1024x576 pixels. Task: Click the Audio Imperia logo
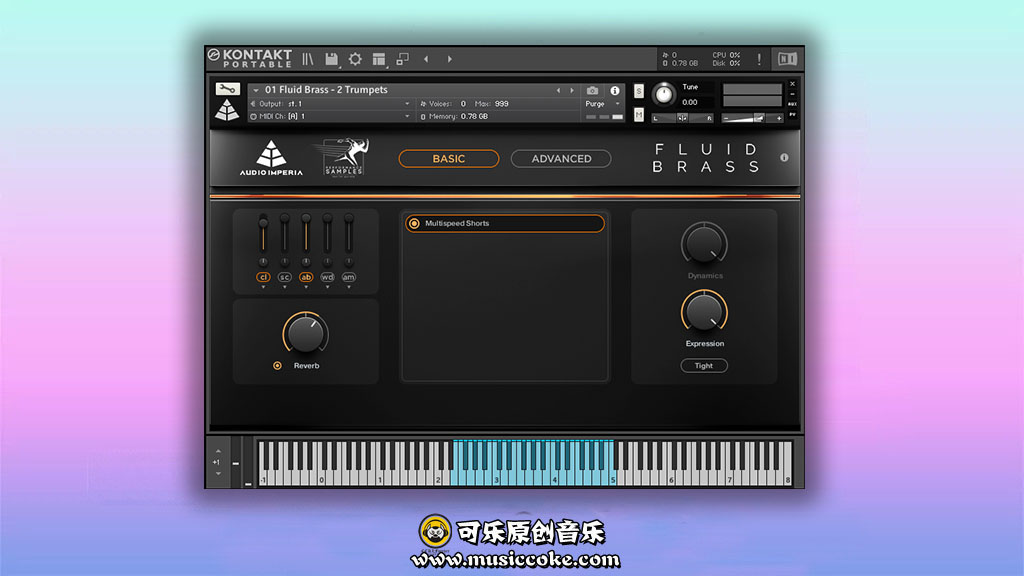click(x=271, y=158)
